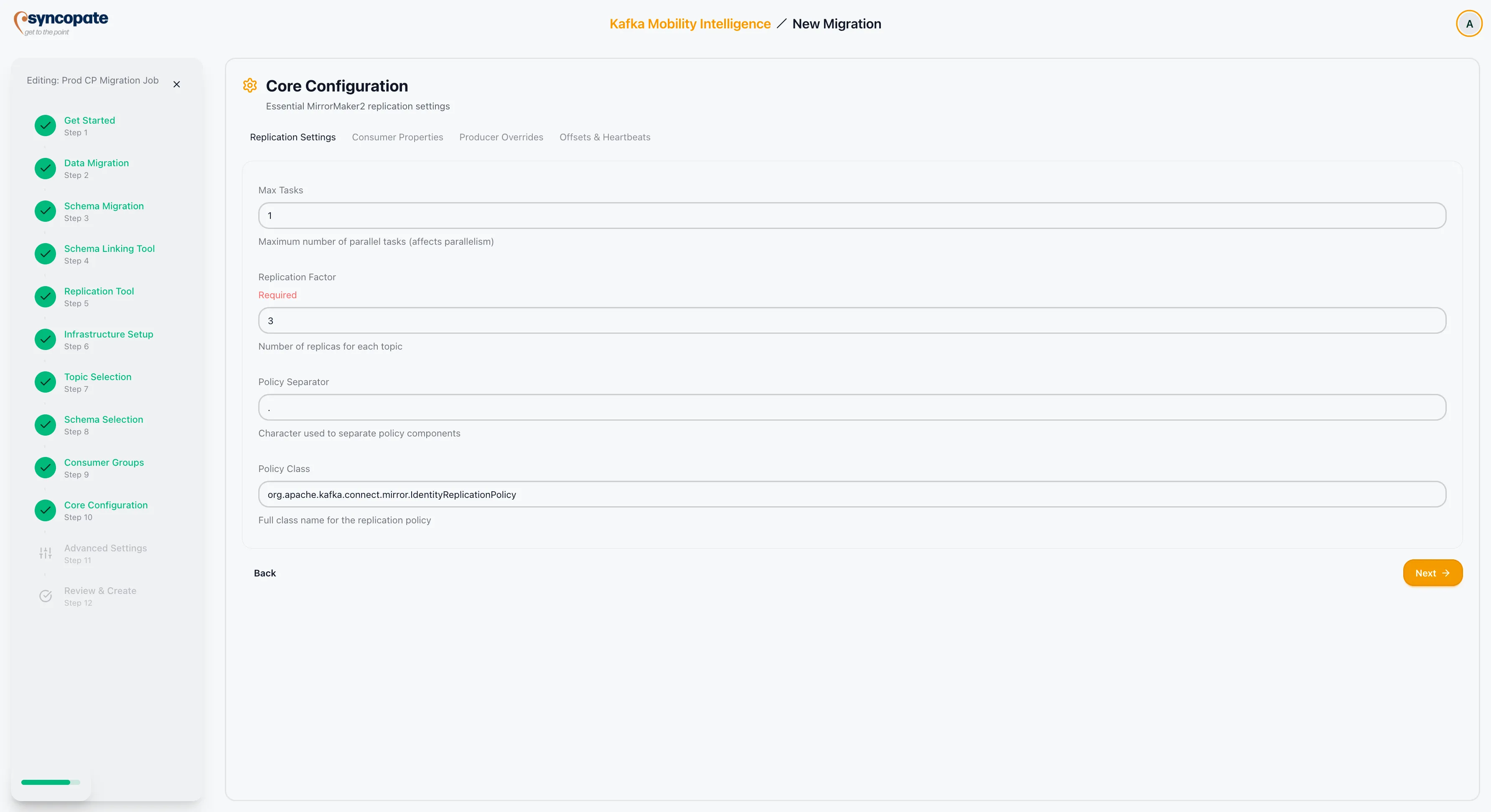This screenshot has width=1491, height=812.
Task: Click the Review & Create step icon
Action: tap(45, 596)
